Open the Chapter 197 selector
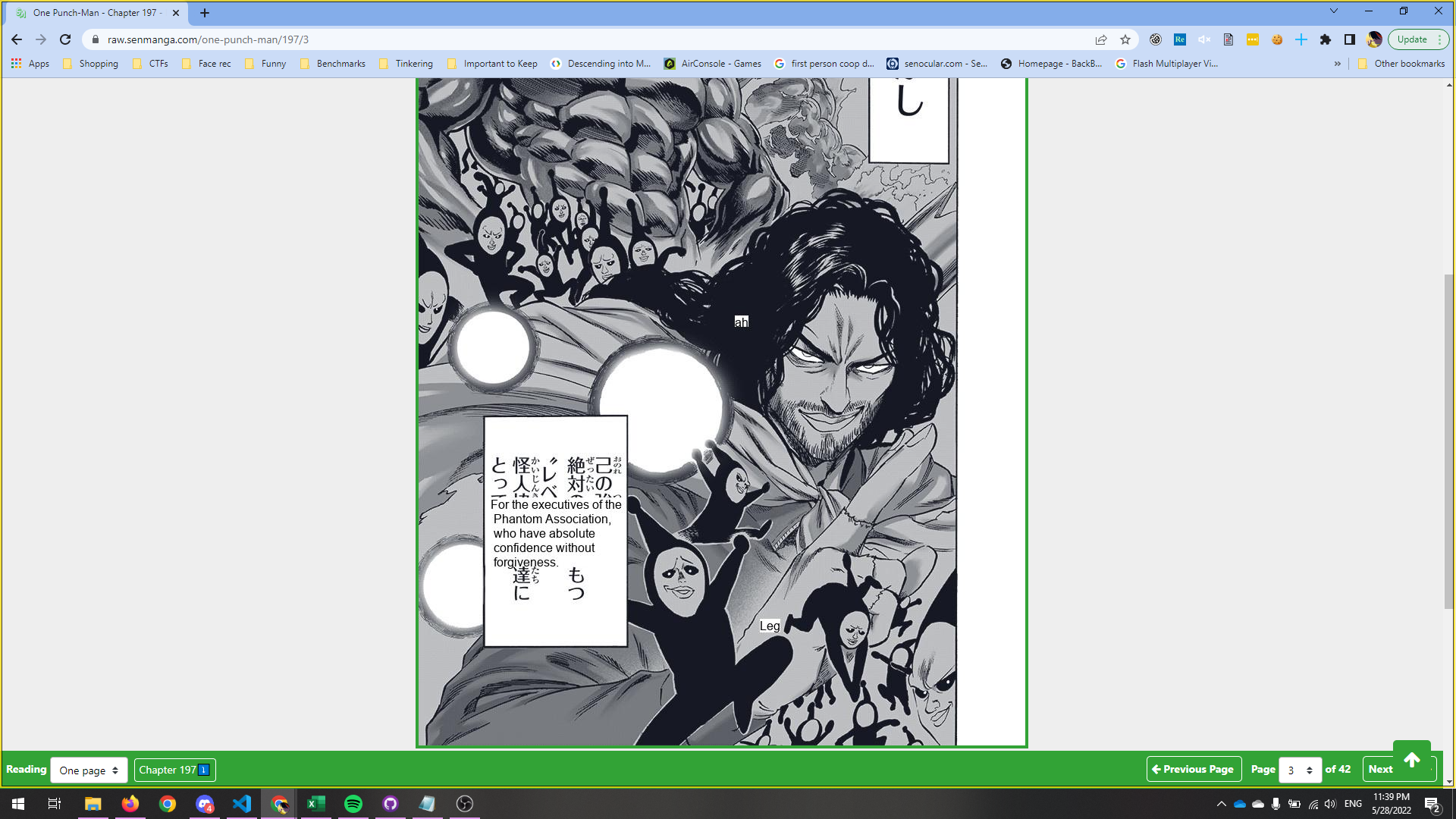Screen dimensions: 1456x819 coord(174,770)
